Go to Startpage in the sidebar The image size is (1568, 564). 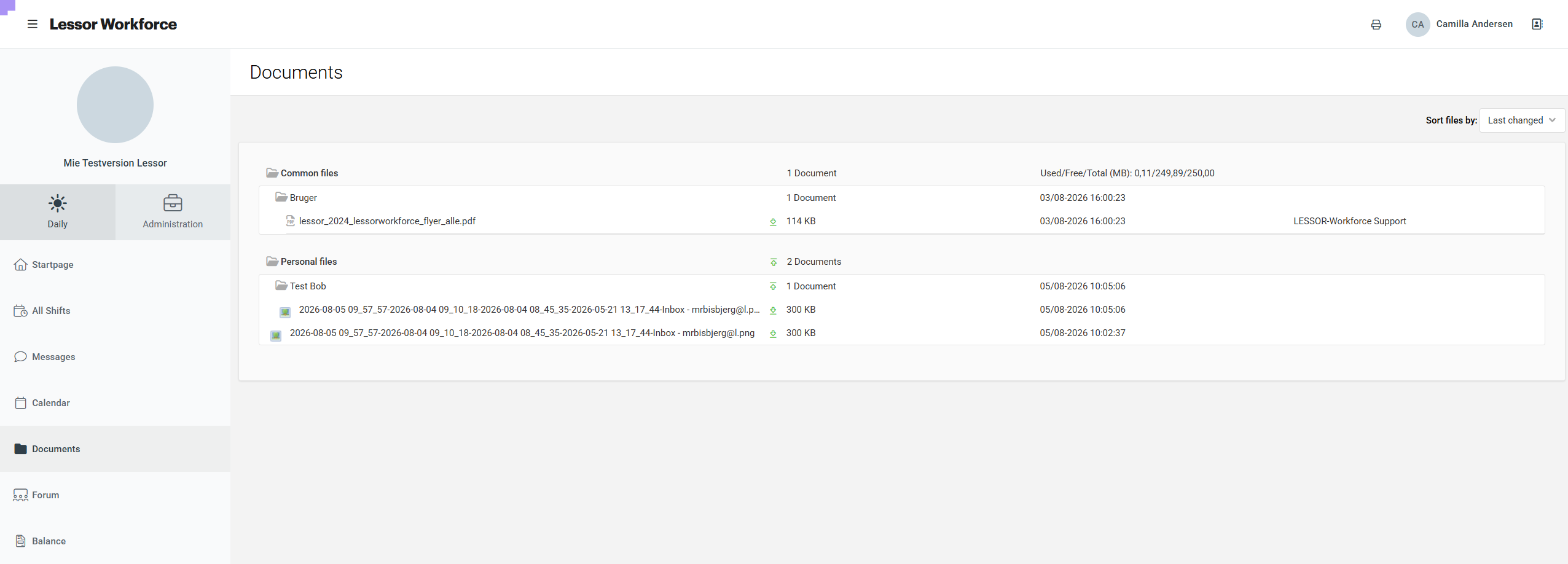115,265
